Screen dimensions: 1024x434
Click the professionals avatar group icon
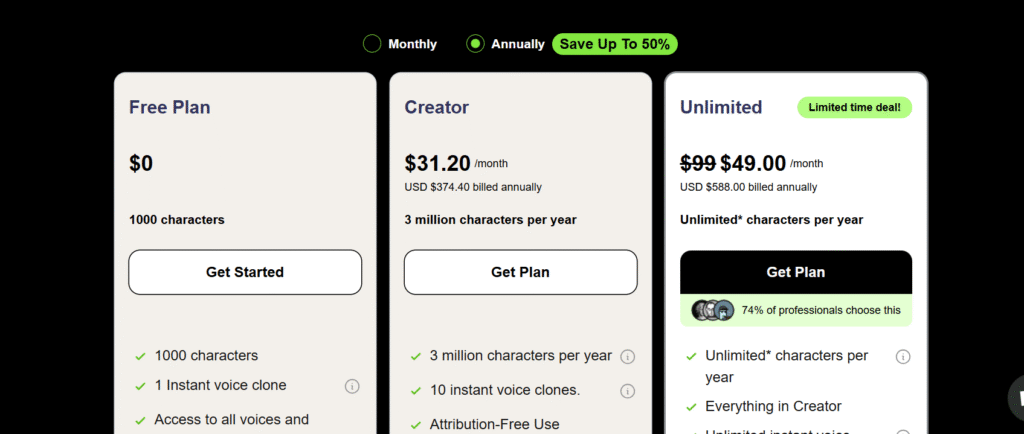click(713, 311)
